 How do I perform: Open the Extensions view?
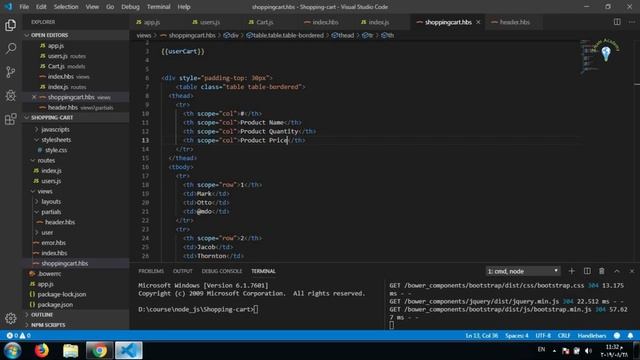click(x=11, y=119)
